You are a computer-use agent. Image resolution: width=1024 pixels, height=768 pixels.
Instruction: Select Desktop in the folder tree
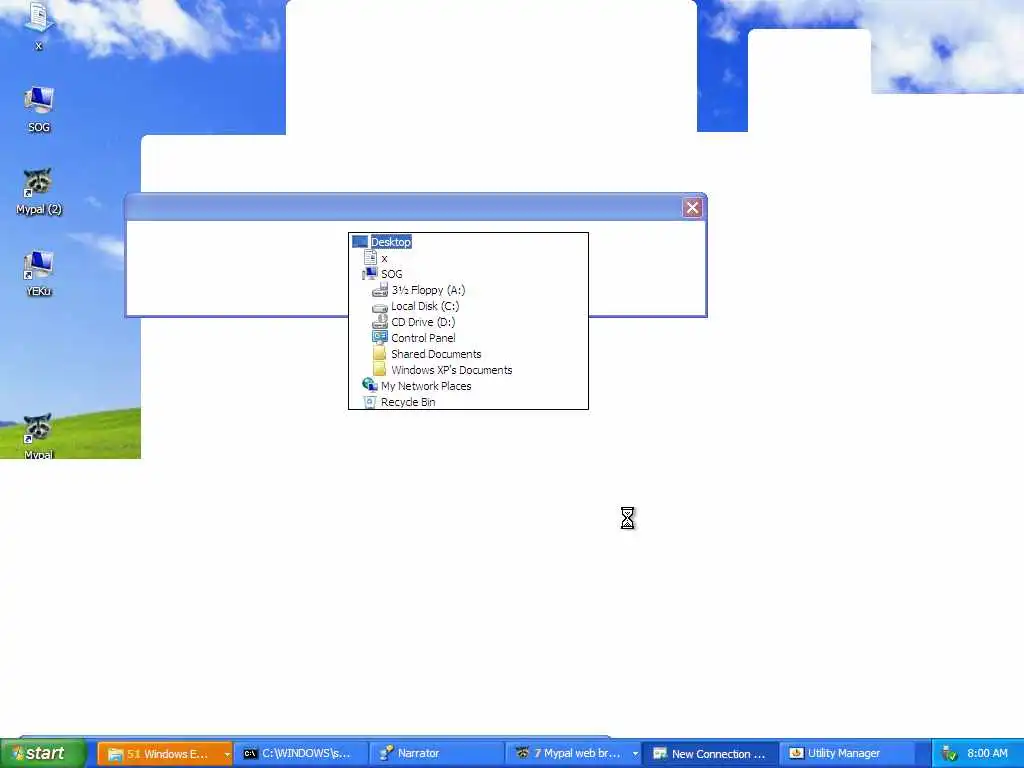coord(391,242)
